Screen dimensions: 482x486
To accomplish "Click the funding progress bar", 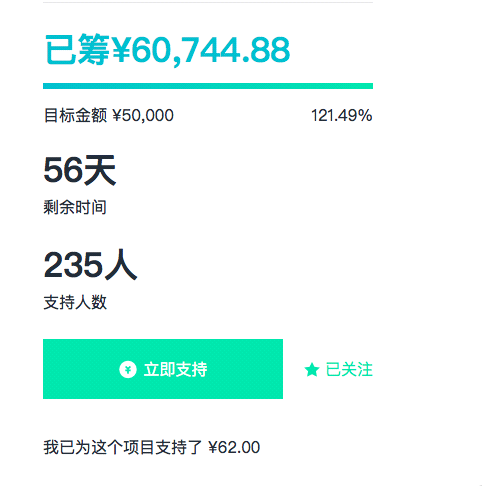I will [208, 86].
